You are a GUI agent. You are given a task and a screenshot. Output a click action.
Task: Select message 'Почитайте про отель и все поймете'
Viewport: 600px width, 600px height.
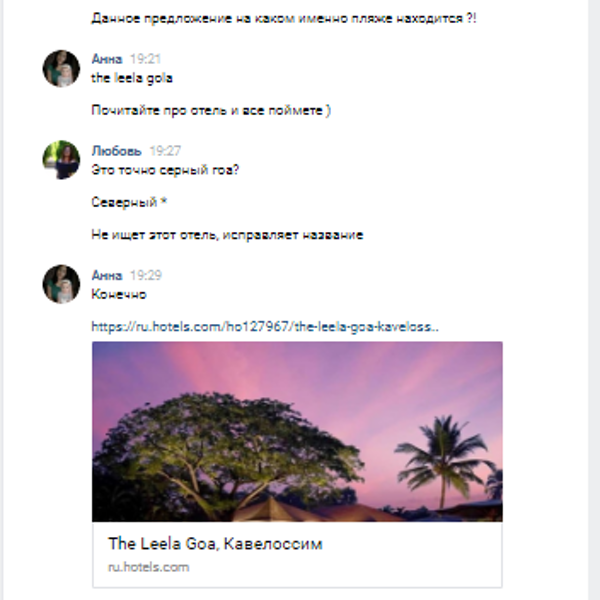pyautogui.click(x=211, y=110)
